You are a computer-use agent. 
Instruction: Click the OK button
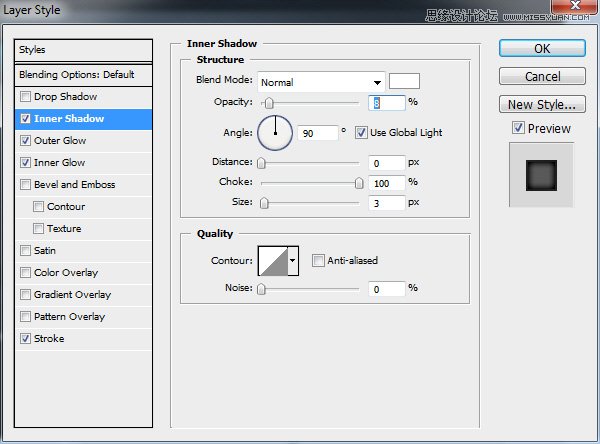pyautogui.click(x=542, y=49)
